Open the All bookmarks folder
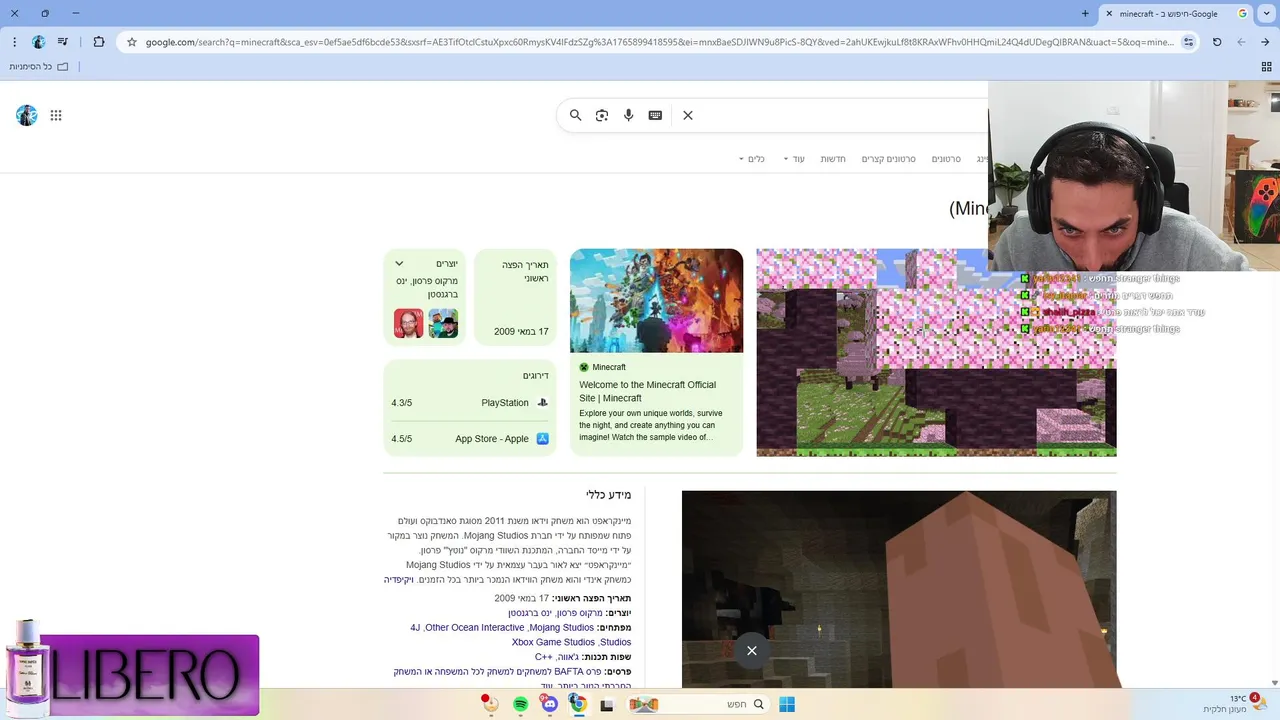 pyautogui.click(x=38, y=67)
